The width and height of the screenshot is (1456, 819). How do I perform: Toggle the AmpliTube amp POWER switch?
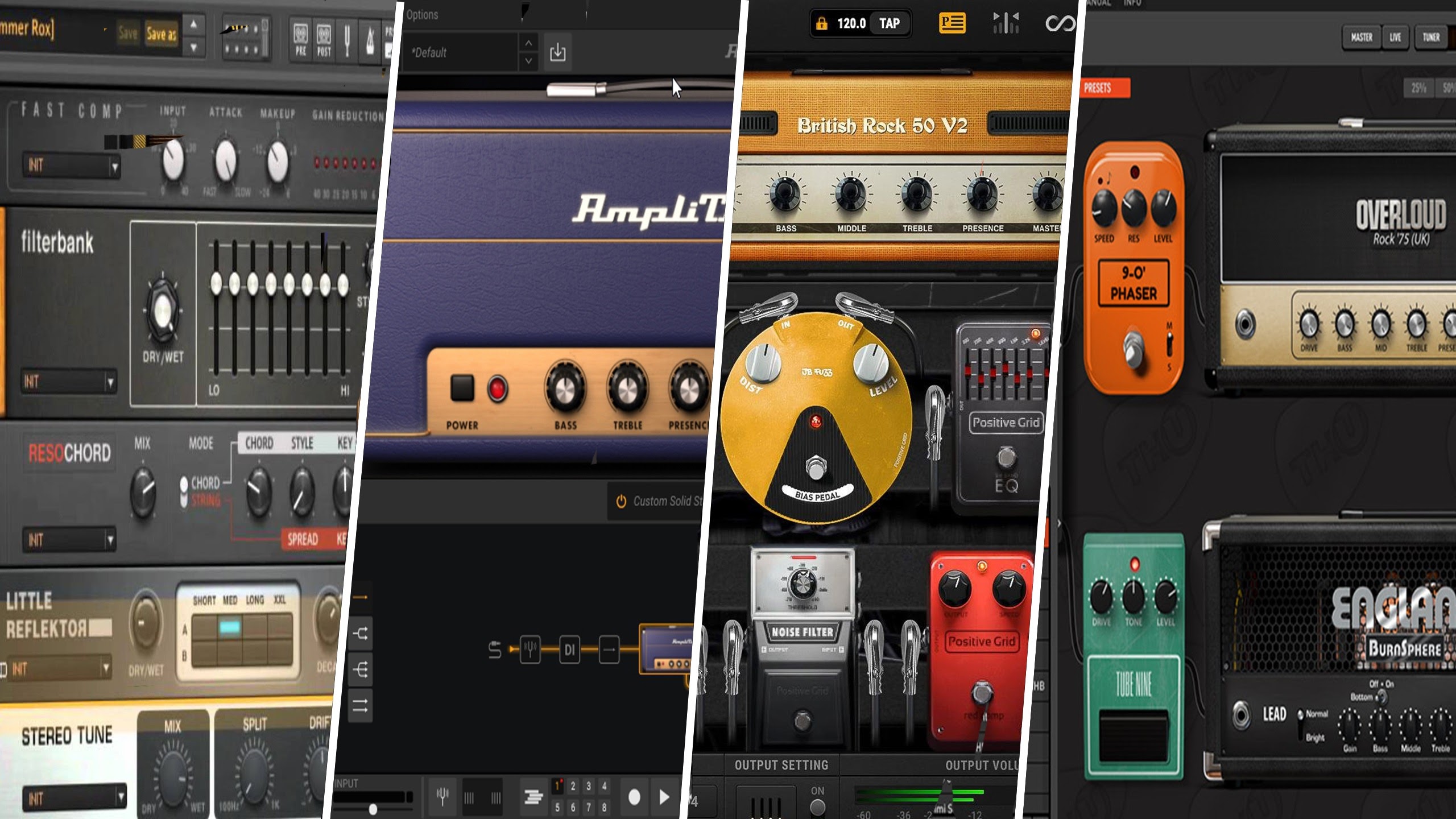[462, 388]
